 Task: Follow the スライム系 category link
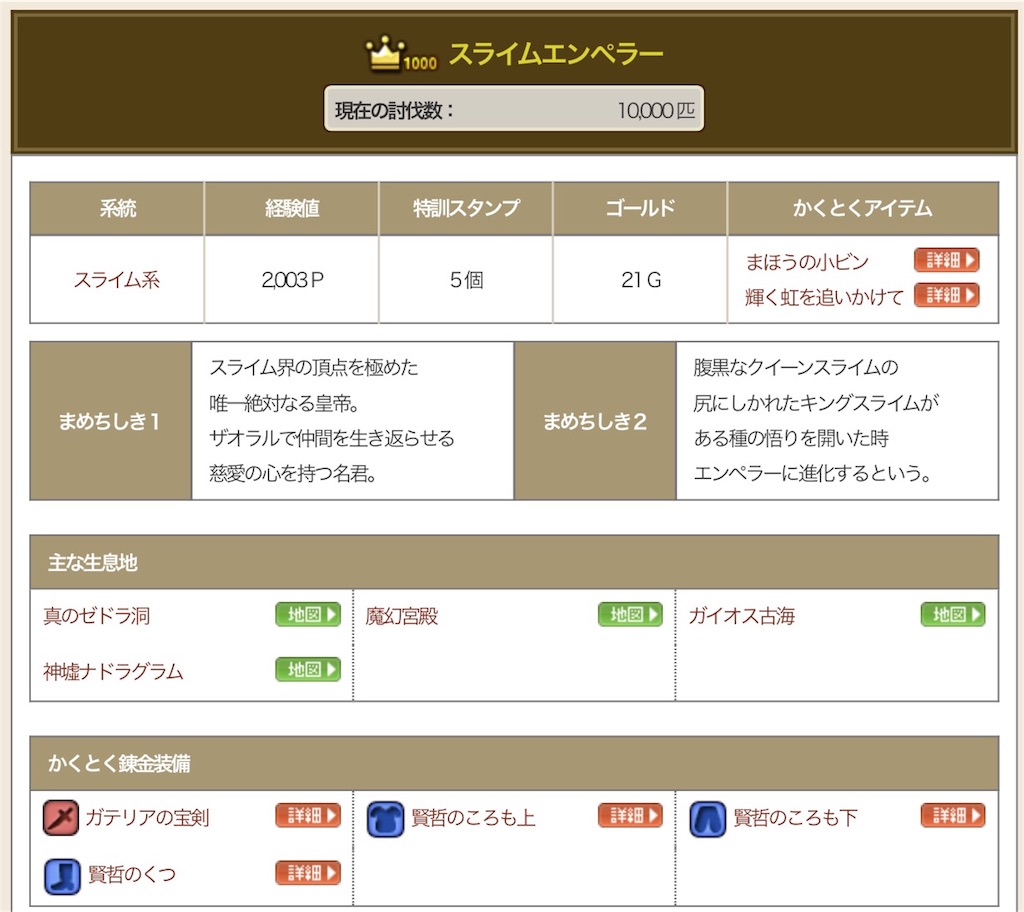tap(117, 280)
